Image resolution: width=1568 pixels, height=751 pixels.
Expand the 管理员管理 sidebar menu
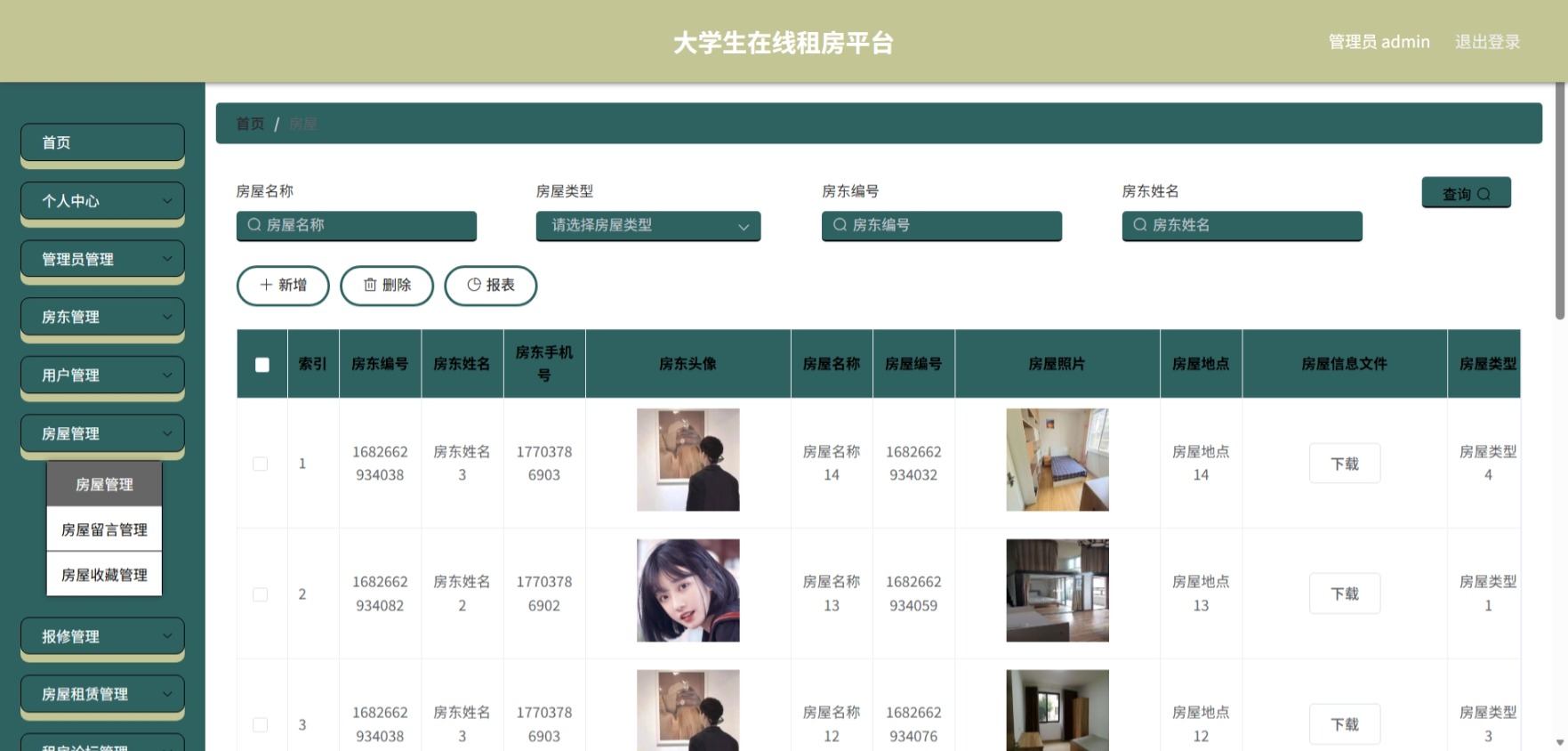coord(102,259)
